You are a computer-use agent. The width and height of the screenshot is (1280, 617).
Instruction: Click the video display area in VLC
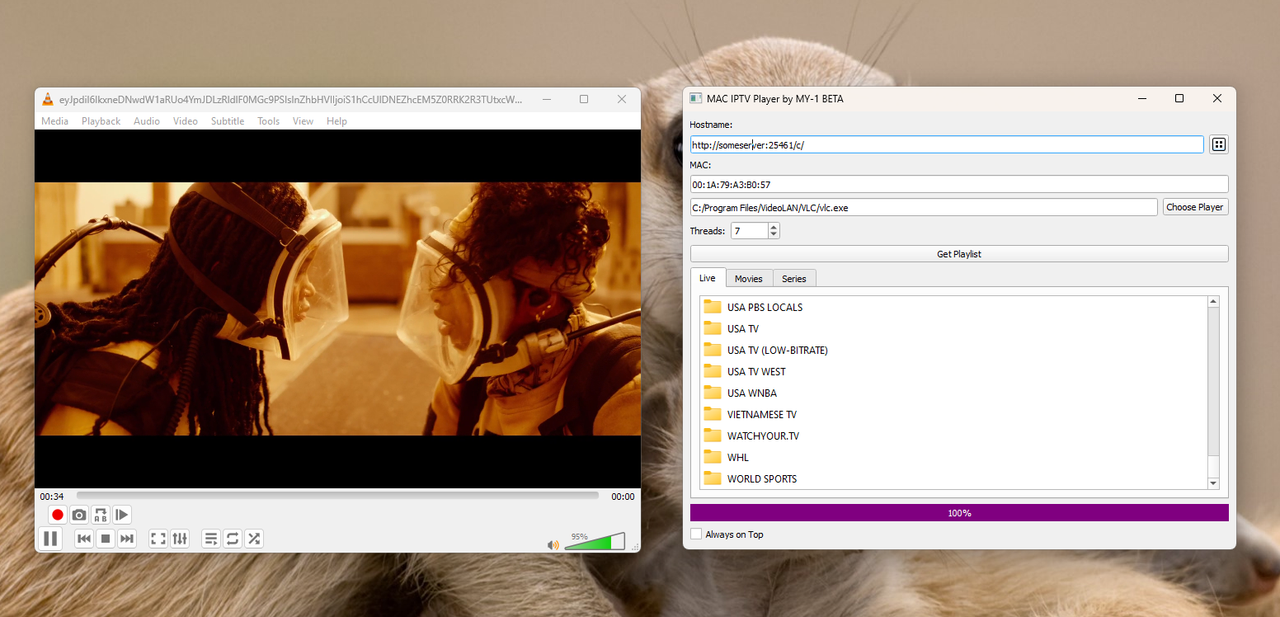click(x=338, y=308)
